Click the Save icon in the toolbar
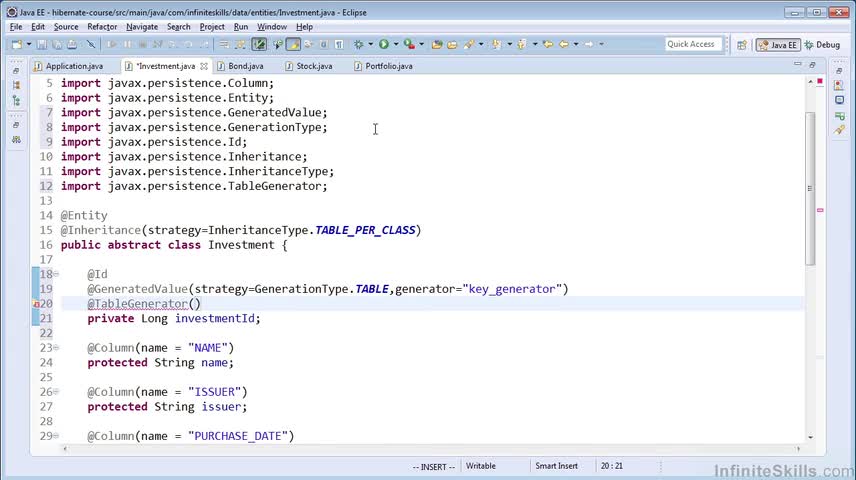 41,44
